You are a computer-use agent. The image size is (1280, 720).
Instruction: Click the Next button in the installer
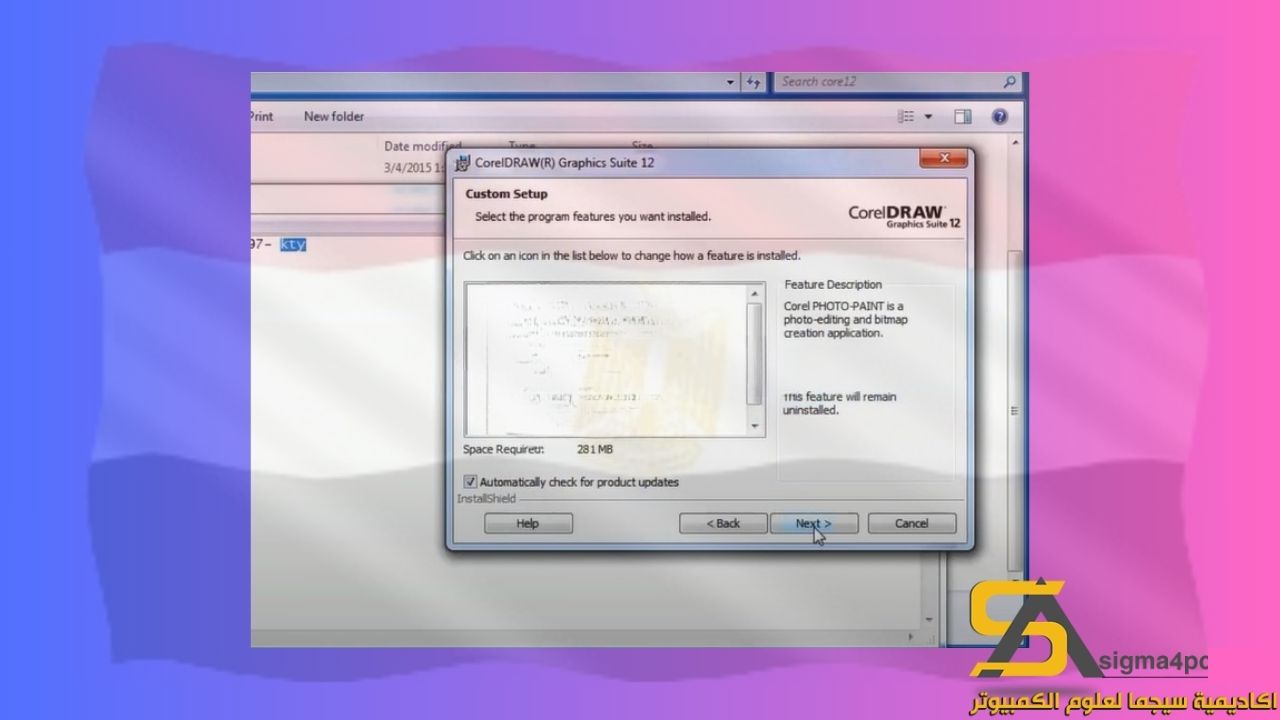tap(813, 523)
